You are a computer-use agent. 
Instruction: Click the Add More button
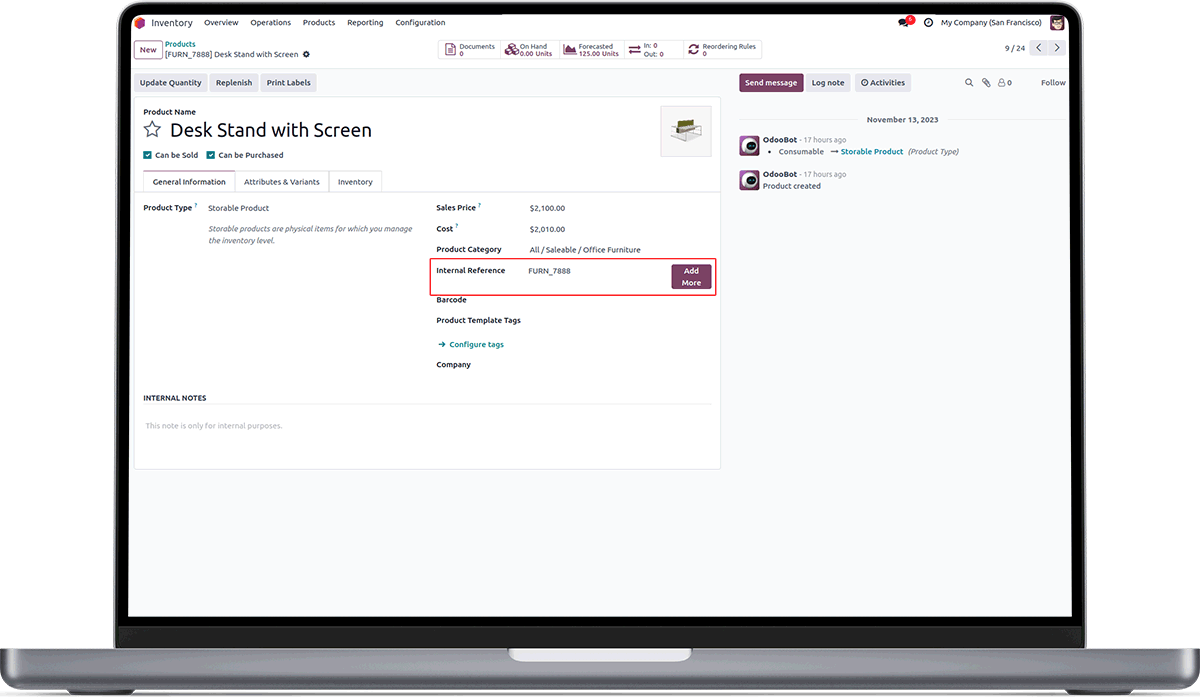tap(691, 277)
